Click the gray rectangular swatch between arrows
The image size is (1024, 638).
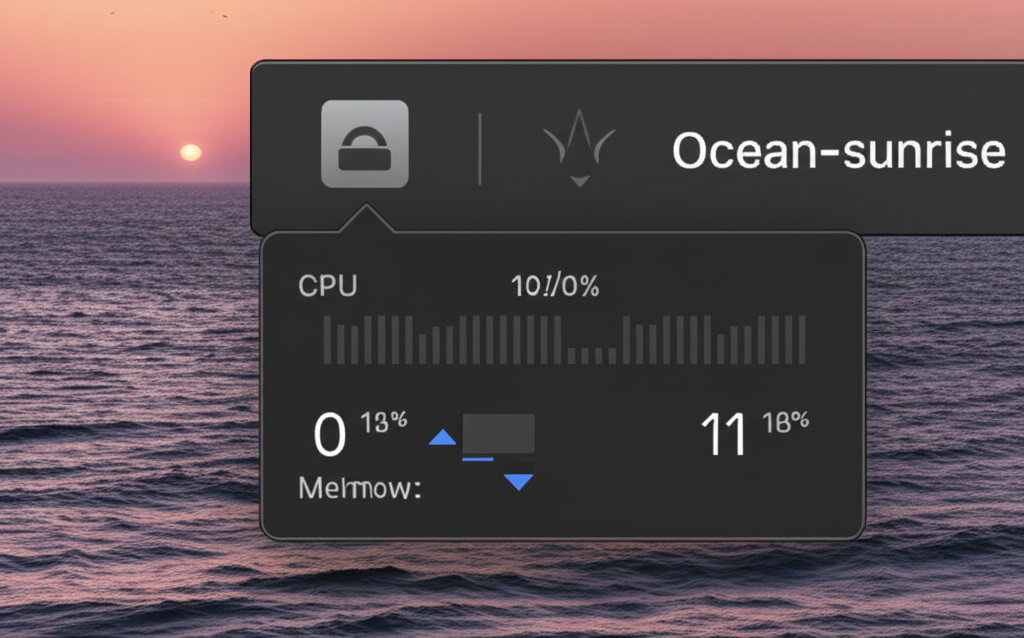pyautogui.click(x=499, y=434)
